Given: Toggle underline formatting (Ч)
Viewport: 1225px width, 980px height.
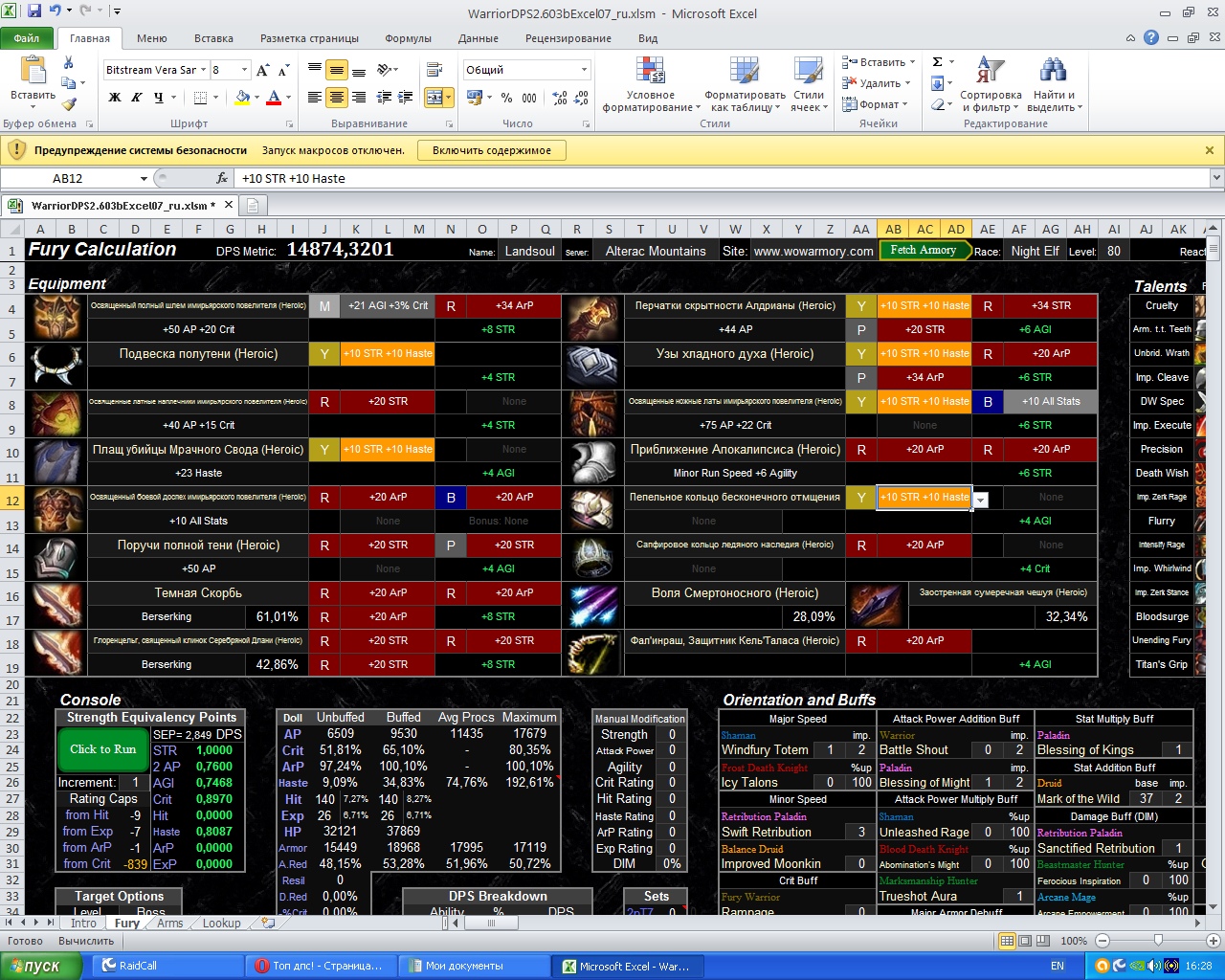Looking at the screenshot, I should pyautogui.click(x=159, y=98).
